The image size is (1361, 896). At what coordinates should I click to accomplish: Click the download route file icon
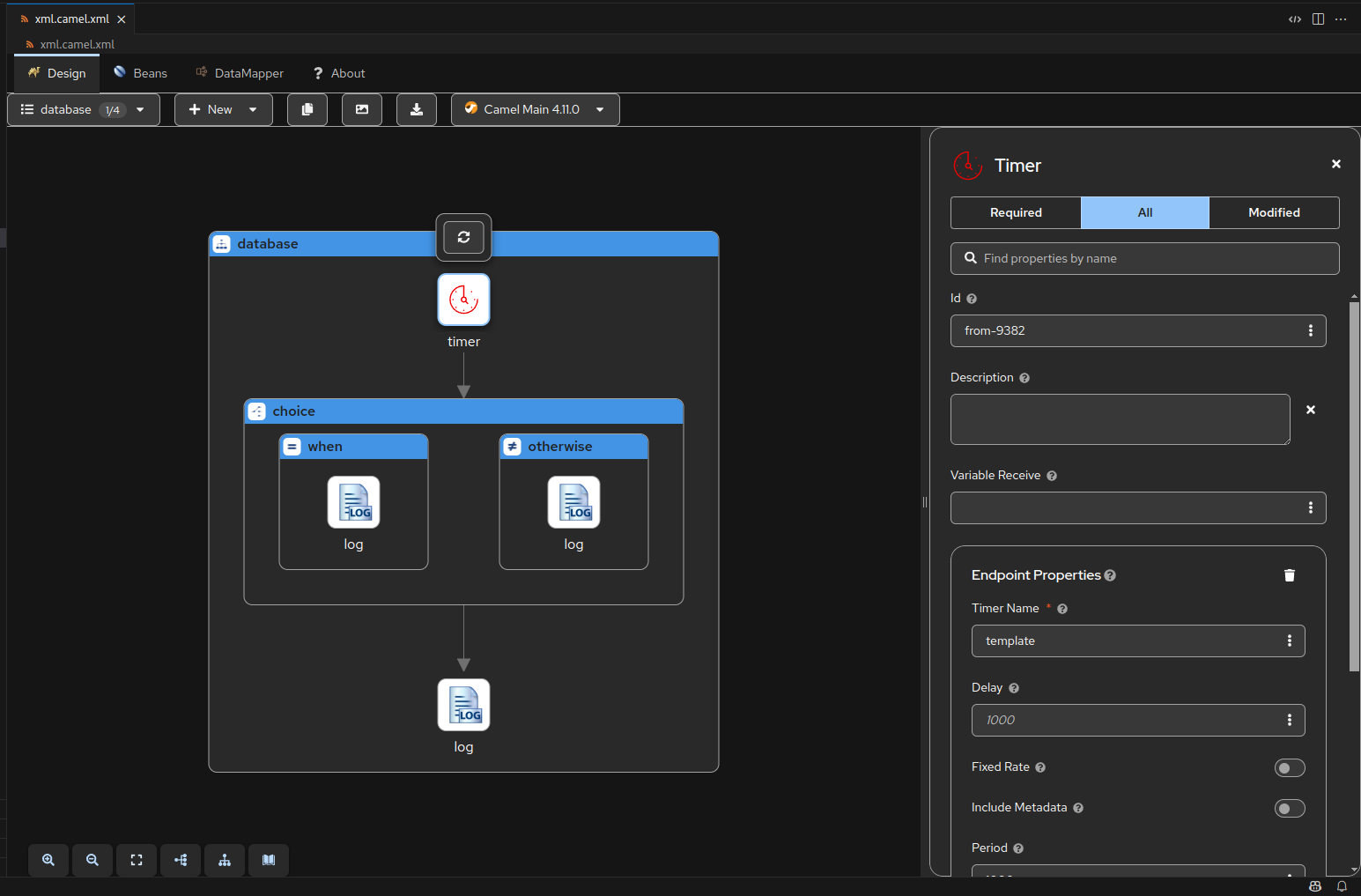416,109
